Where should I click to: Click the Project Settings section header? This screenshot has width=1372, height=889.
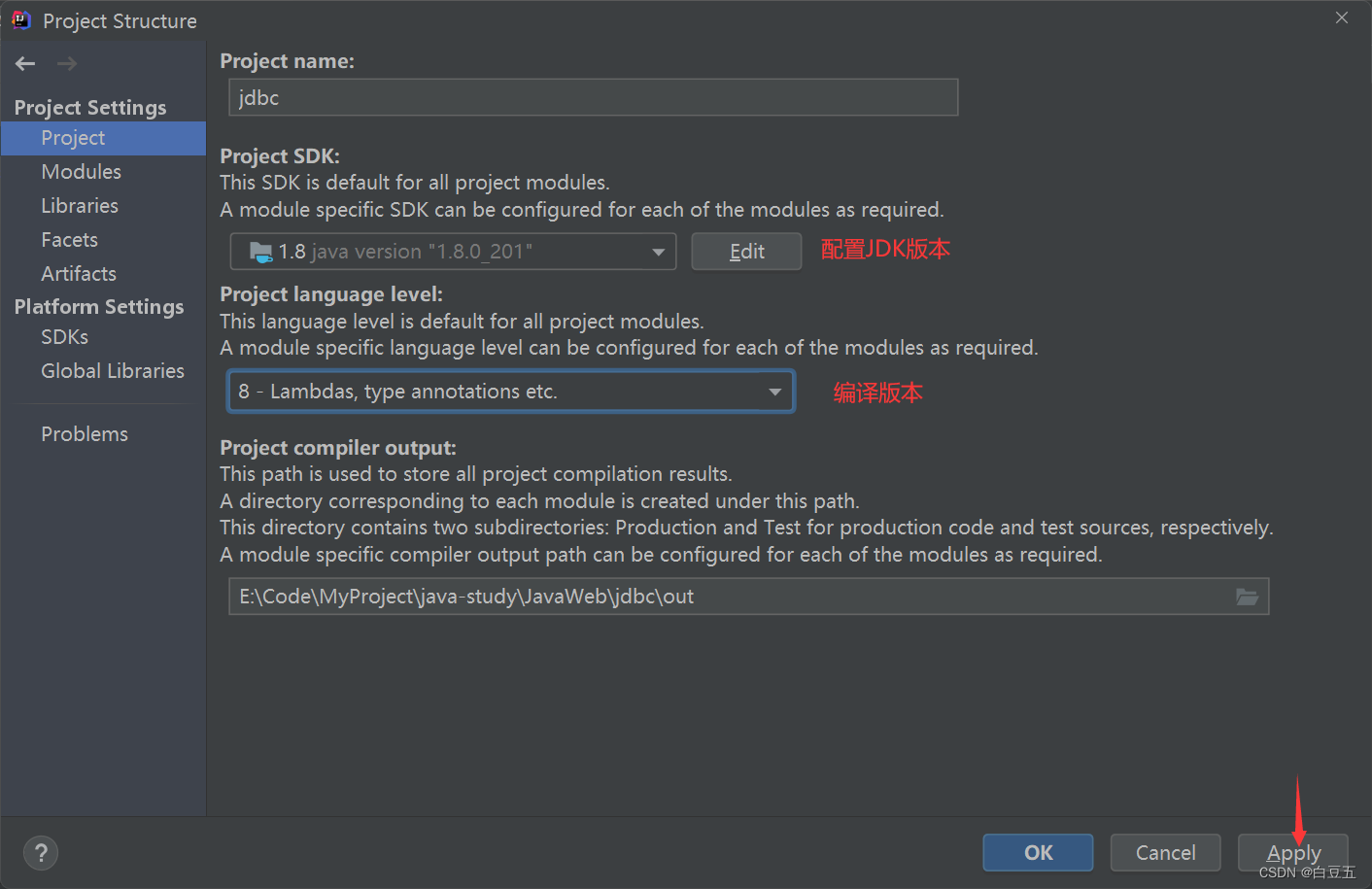click(x=90, y=108)
